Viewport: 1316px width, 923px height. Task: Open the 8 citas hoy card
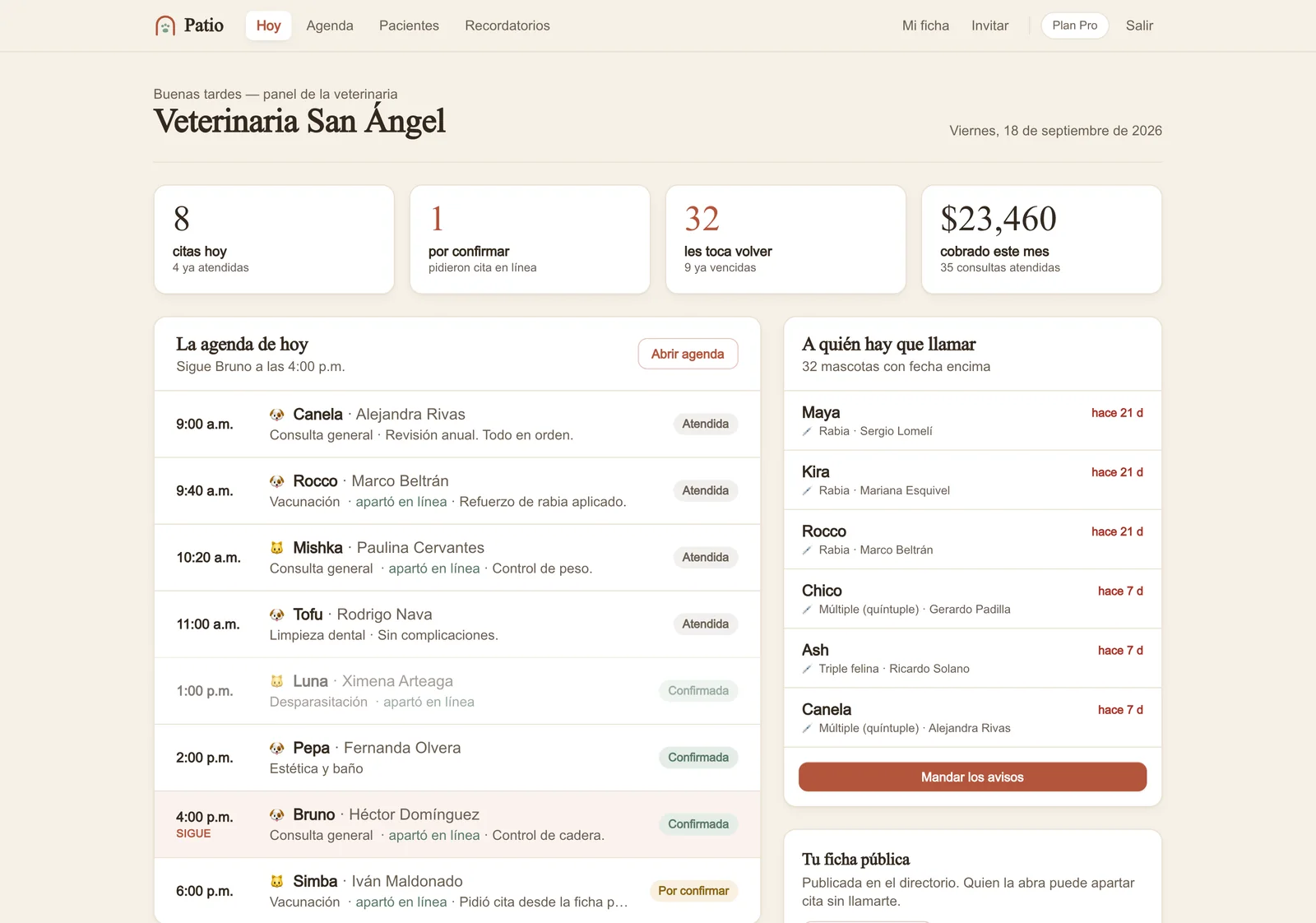click(x=274, y=239)
